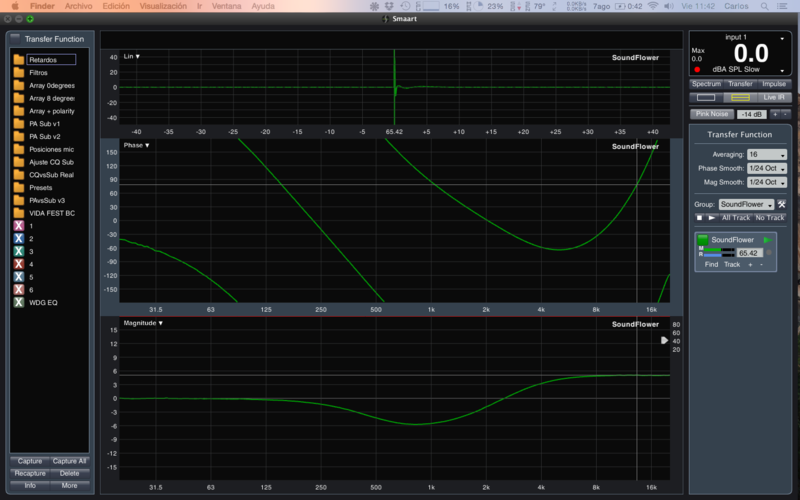Click the Capture All button
Screen dimensions: 800x500
[70, 461]
